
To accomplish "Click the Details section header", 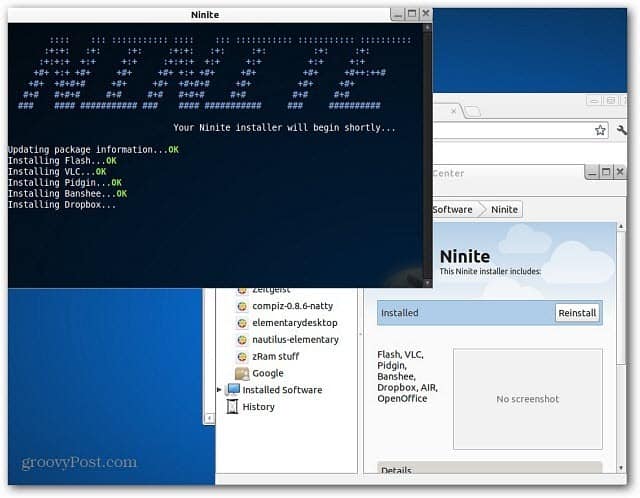I will [x=489, y=468].
